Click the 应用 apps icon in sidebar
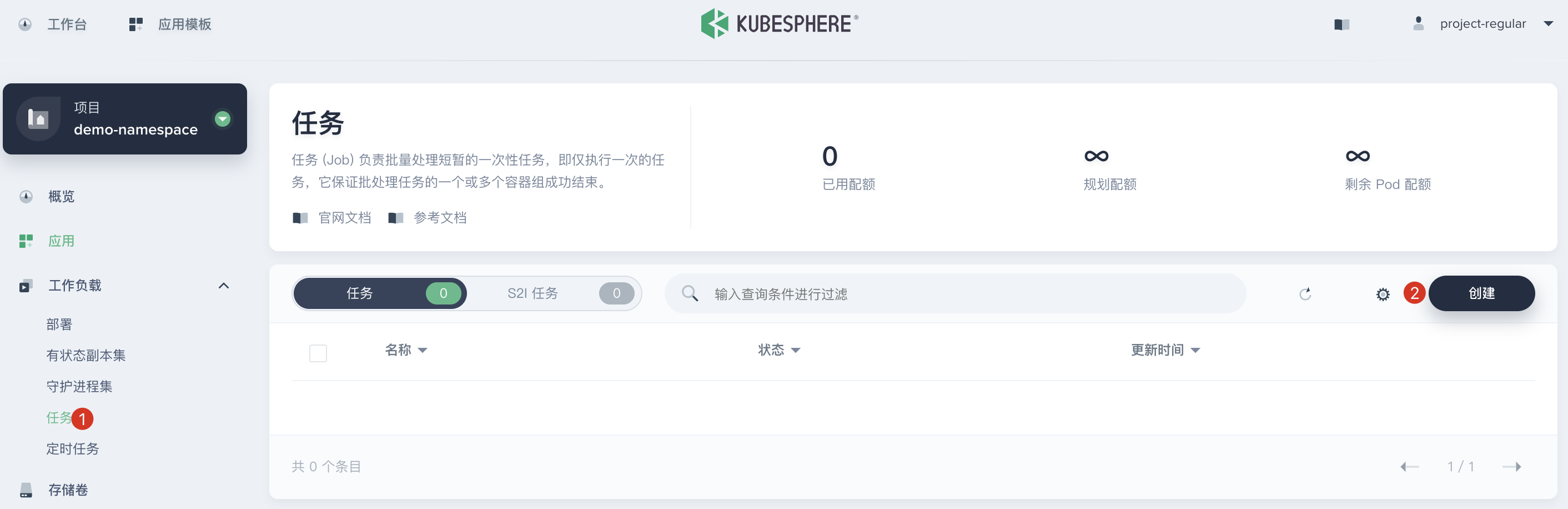 (25, 241)
